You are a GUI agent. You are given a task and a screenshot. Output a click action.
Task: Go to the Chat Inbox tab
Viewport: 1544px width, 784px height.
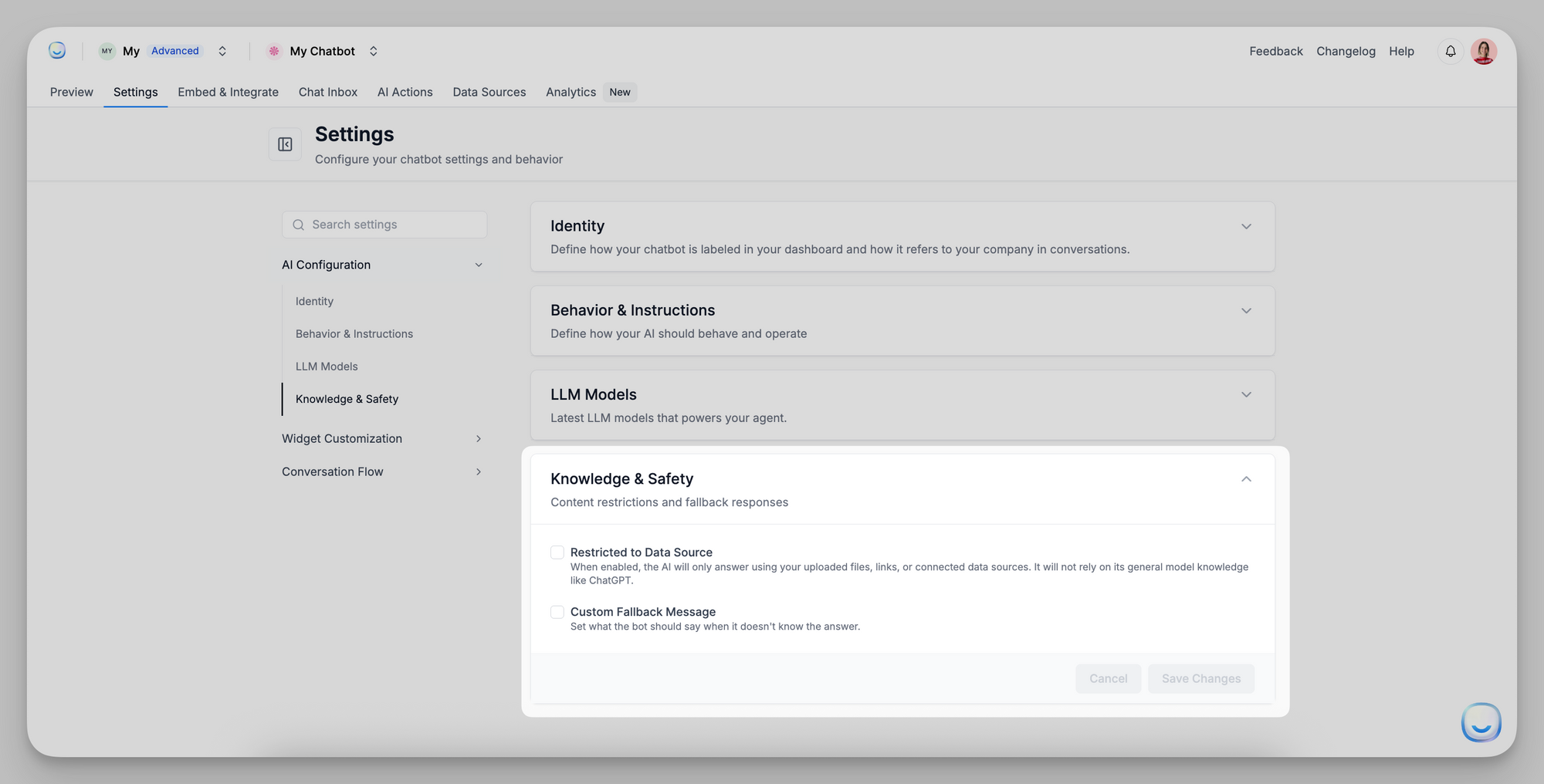tap(328, 92)
